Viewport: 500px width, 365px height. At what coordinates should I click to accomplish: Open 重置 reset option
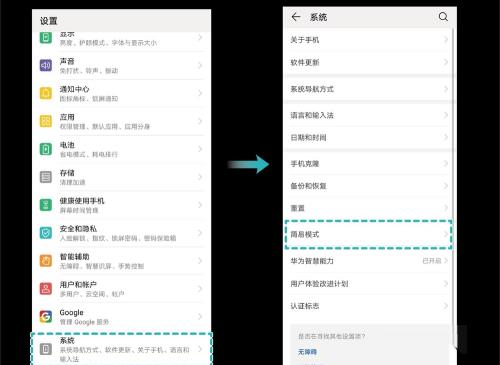pyautogui.click(x=368, y=208)
